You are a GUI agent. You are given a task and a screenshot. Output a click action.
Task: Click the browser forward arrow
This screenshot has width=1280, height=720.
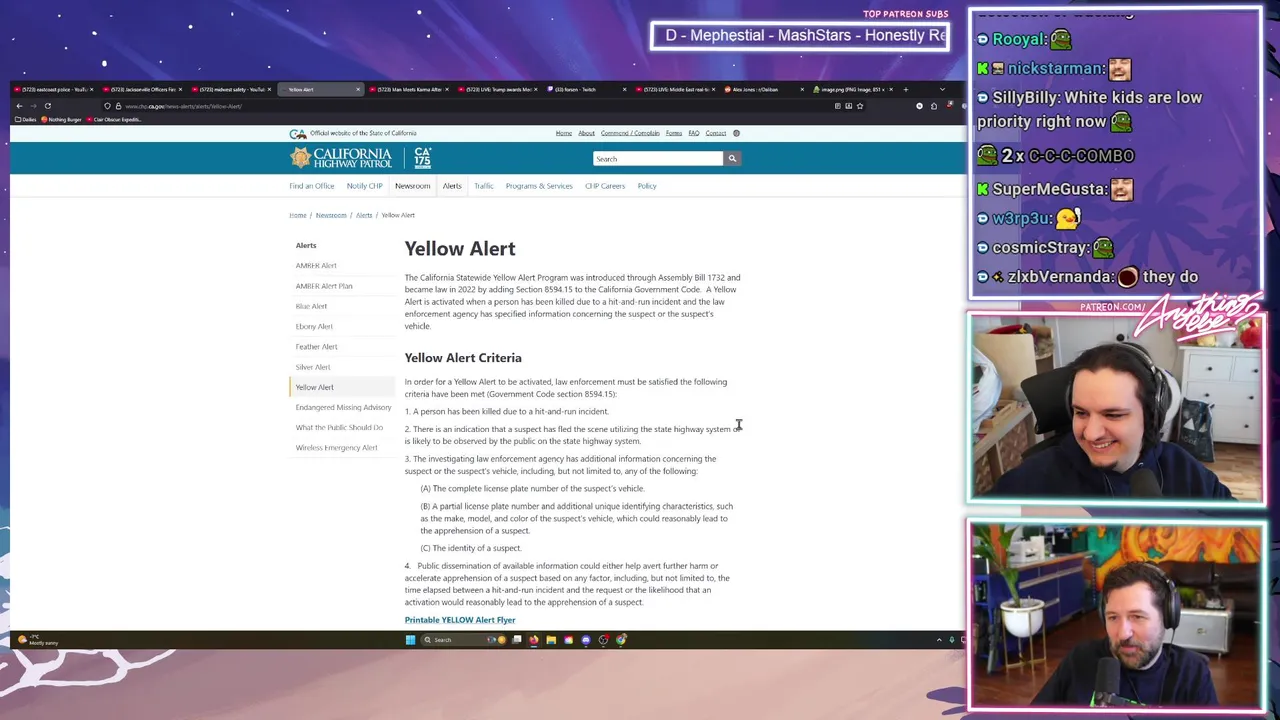(x=33, y=106)
